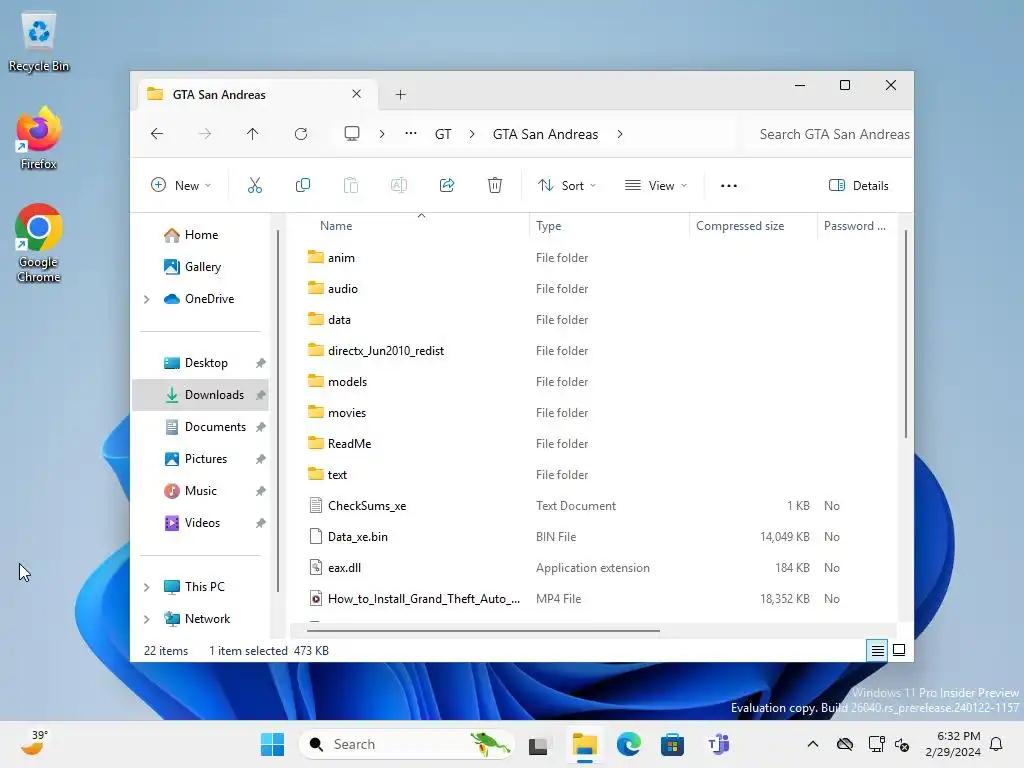Screen dimensions: 1024x768
Task: Add a new tab
Action: pyautogui.click(x=400, y=95)
